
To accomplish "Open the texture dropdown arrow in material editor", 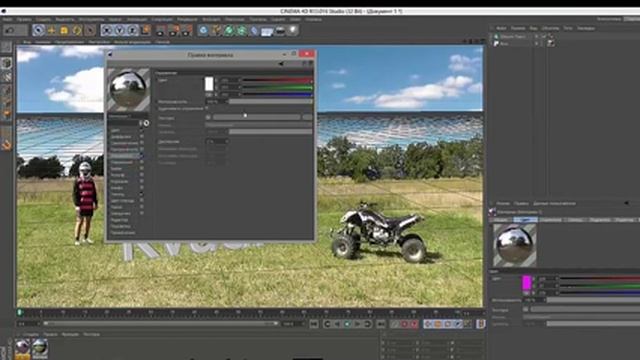I will coord(208,118).
